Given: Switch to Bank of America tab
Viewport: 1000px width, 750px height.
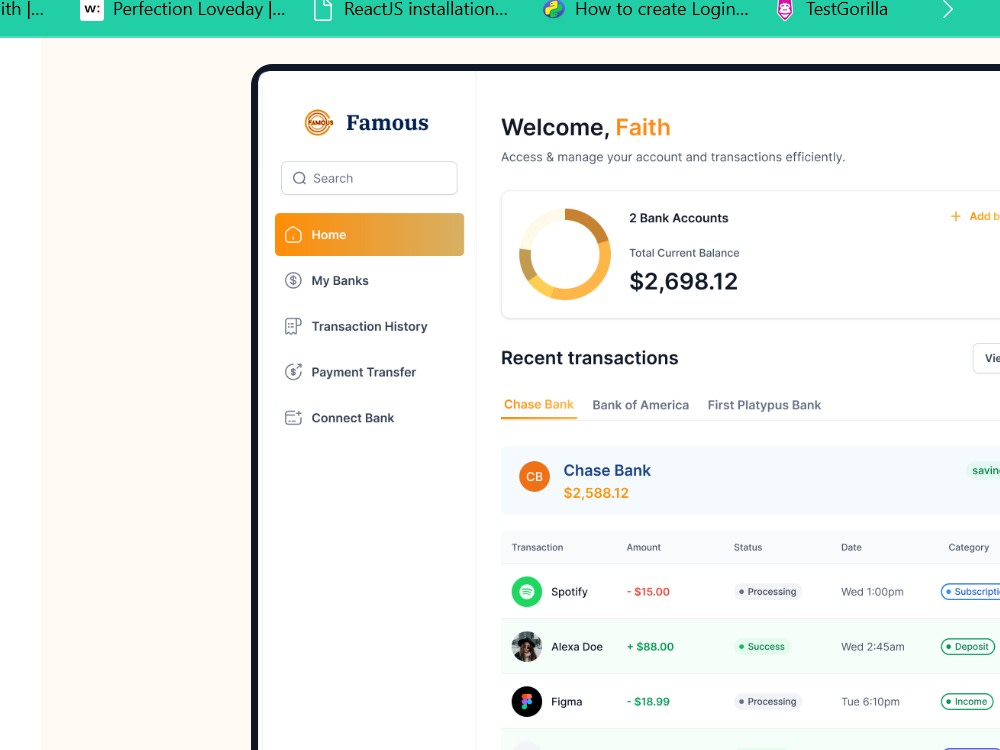Looking at the screenshot, I should (640, 405).
